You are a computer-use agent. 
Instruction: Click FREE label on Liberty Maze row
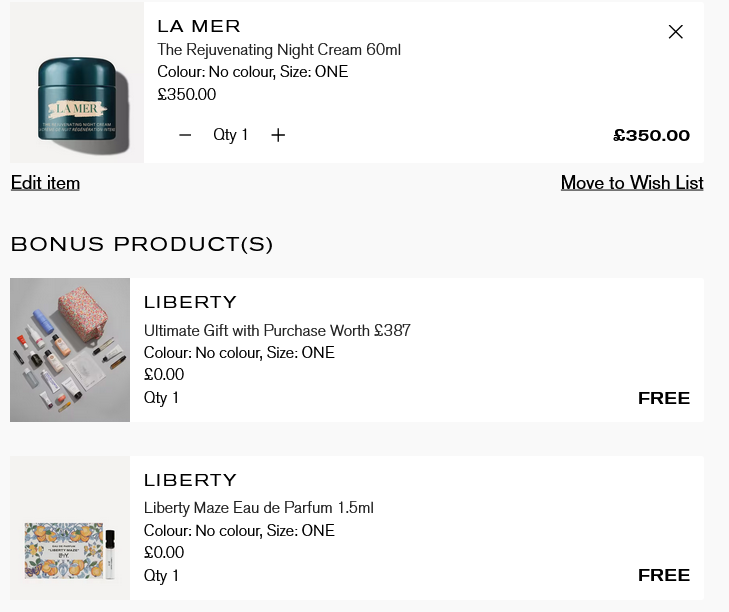coord(664,575)
